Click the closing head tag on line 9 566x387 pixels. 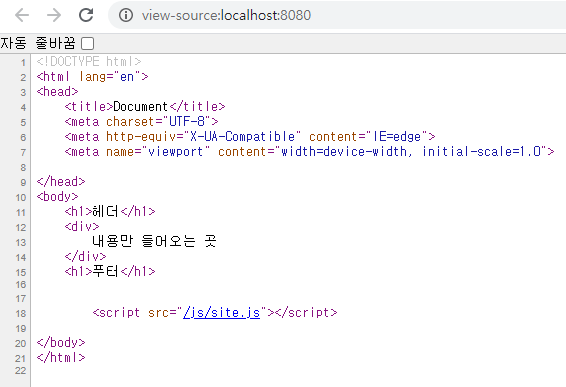(x=61, y=182)
